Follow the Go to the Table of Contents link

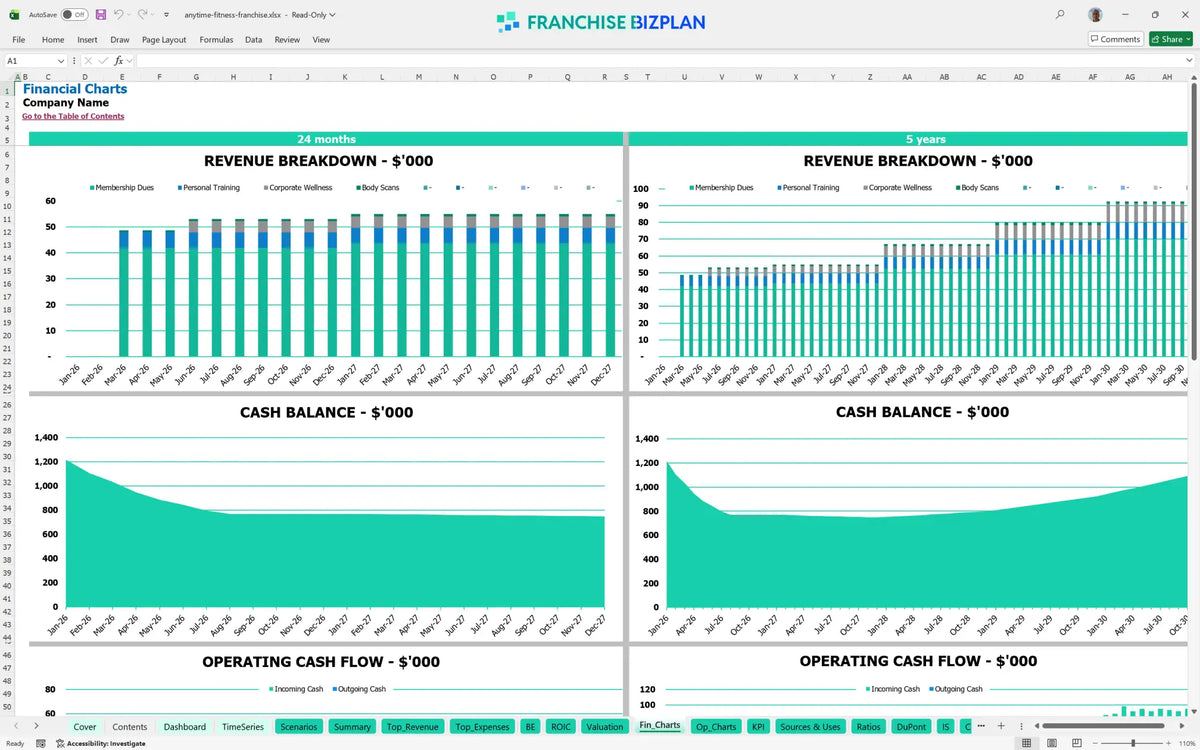tap(73, 116)
